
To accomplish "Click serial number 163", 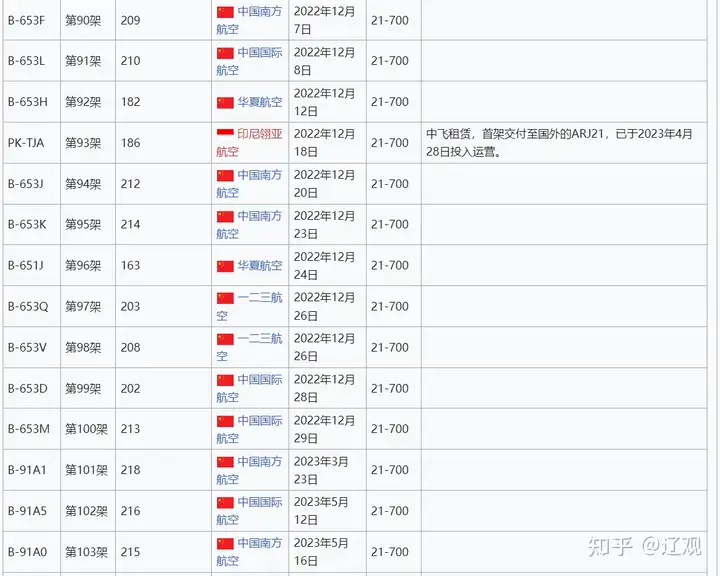I will pyautogui.click(x=130, y=265).
